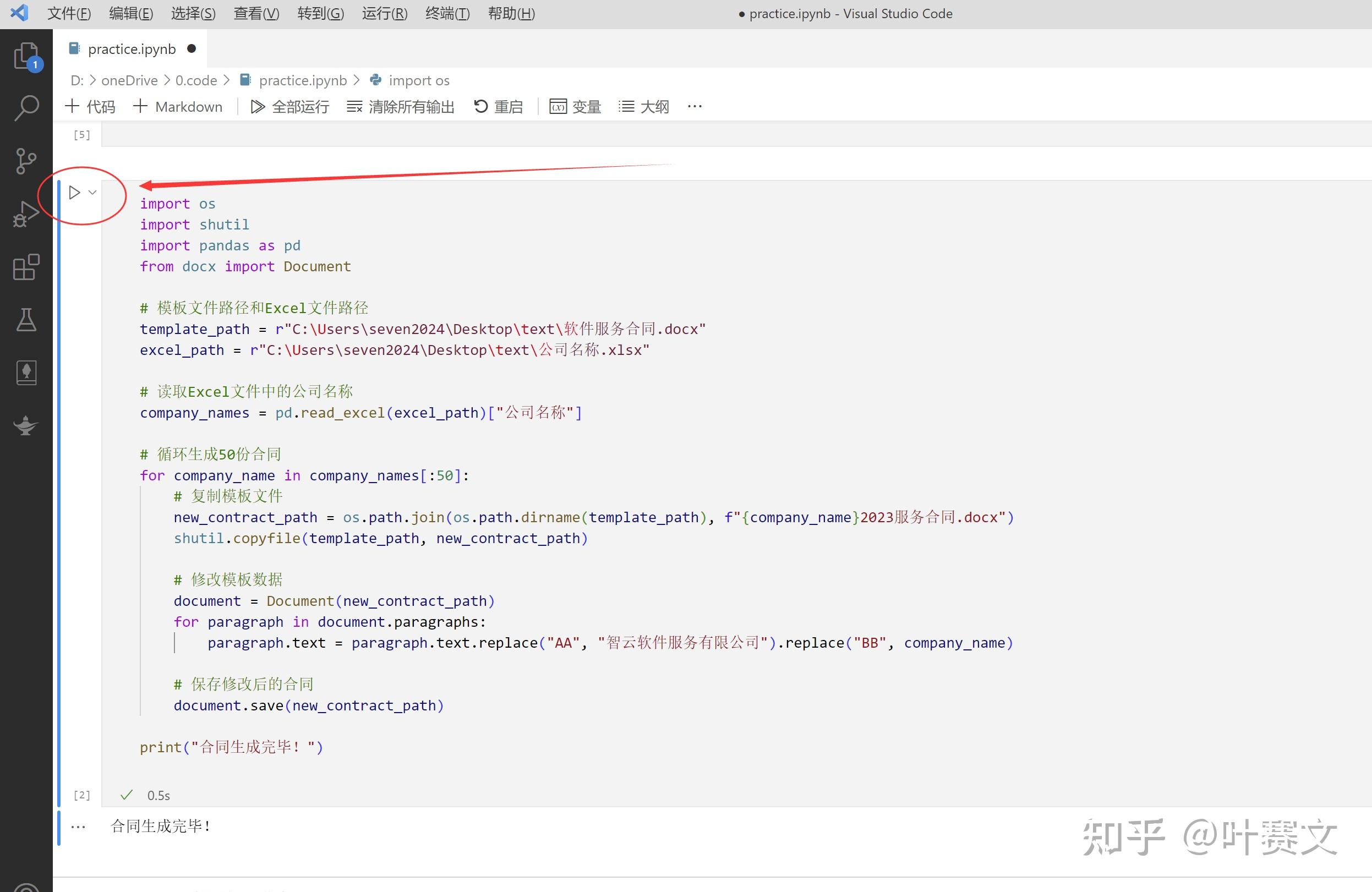Click the 0.code breadcrumb folder
Screen dimensions: 1372x892
pos(196,80)
